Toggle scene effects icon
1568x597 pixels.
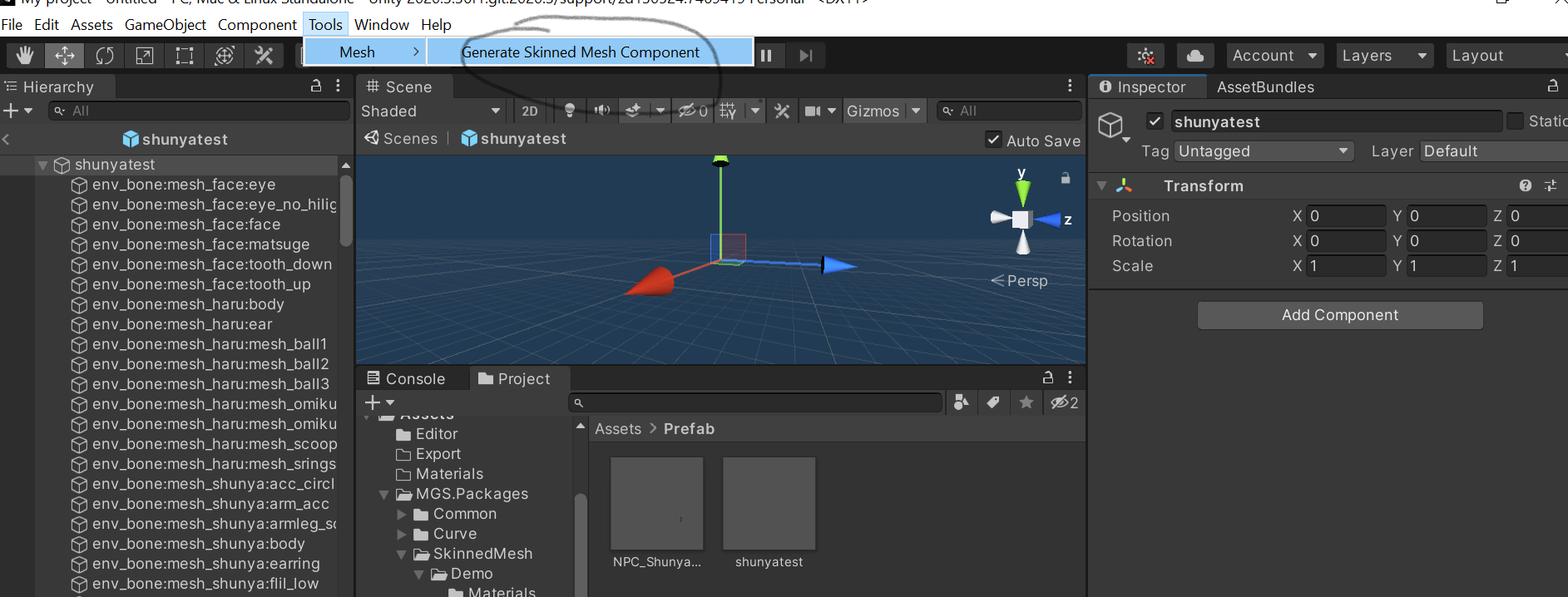634,111
